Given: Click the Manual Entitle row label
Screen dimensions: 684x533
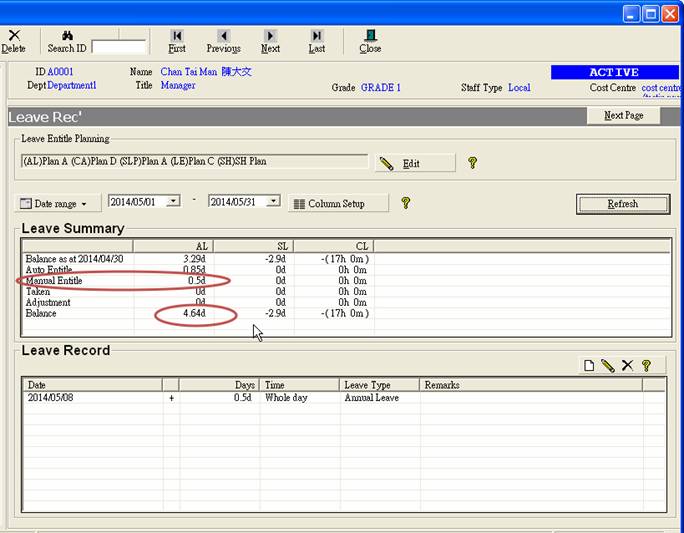Looking at the screenshot, I should click(54, 280).
